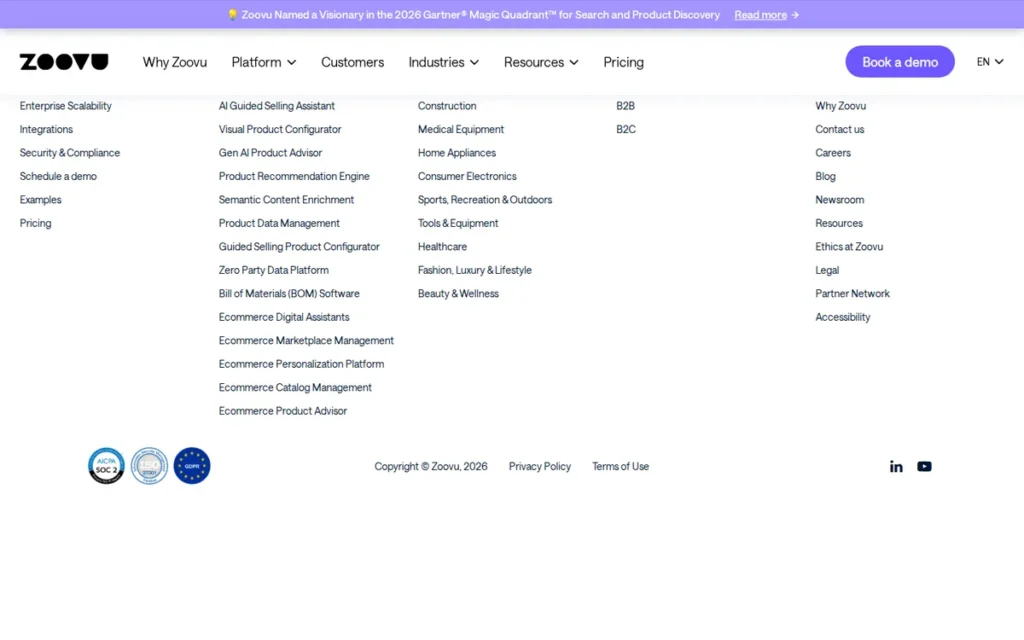Open Gen AI Product Advisor link
Screen dimensions: 1024x640
point(270,153)
